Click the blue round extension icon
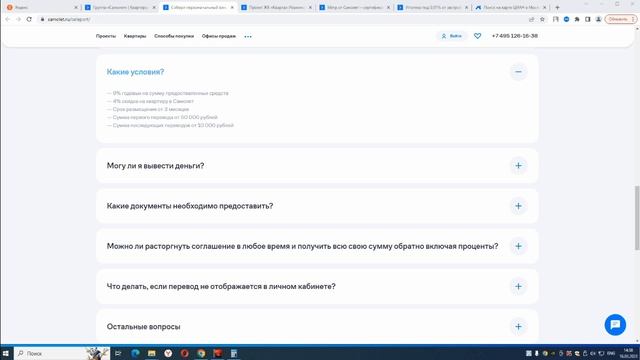This screenshot has height=360, width=640. point(566,19)
